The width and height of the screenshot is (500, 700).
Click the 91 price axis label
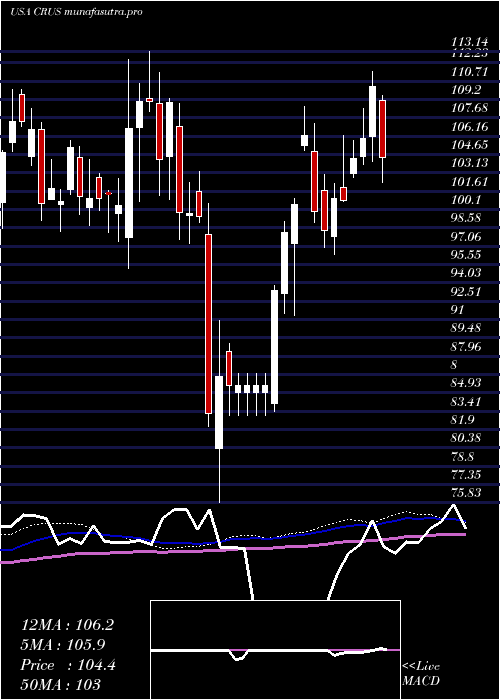click(458, 309)
